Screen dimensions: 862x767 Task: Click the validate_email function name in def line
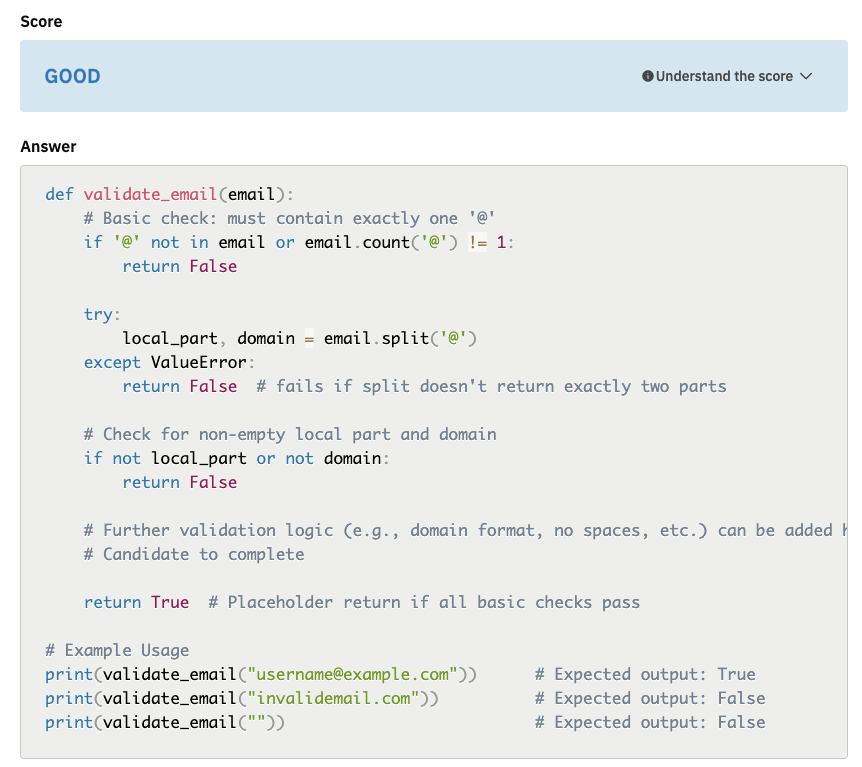151,194
